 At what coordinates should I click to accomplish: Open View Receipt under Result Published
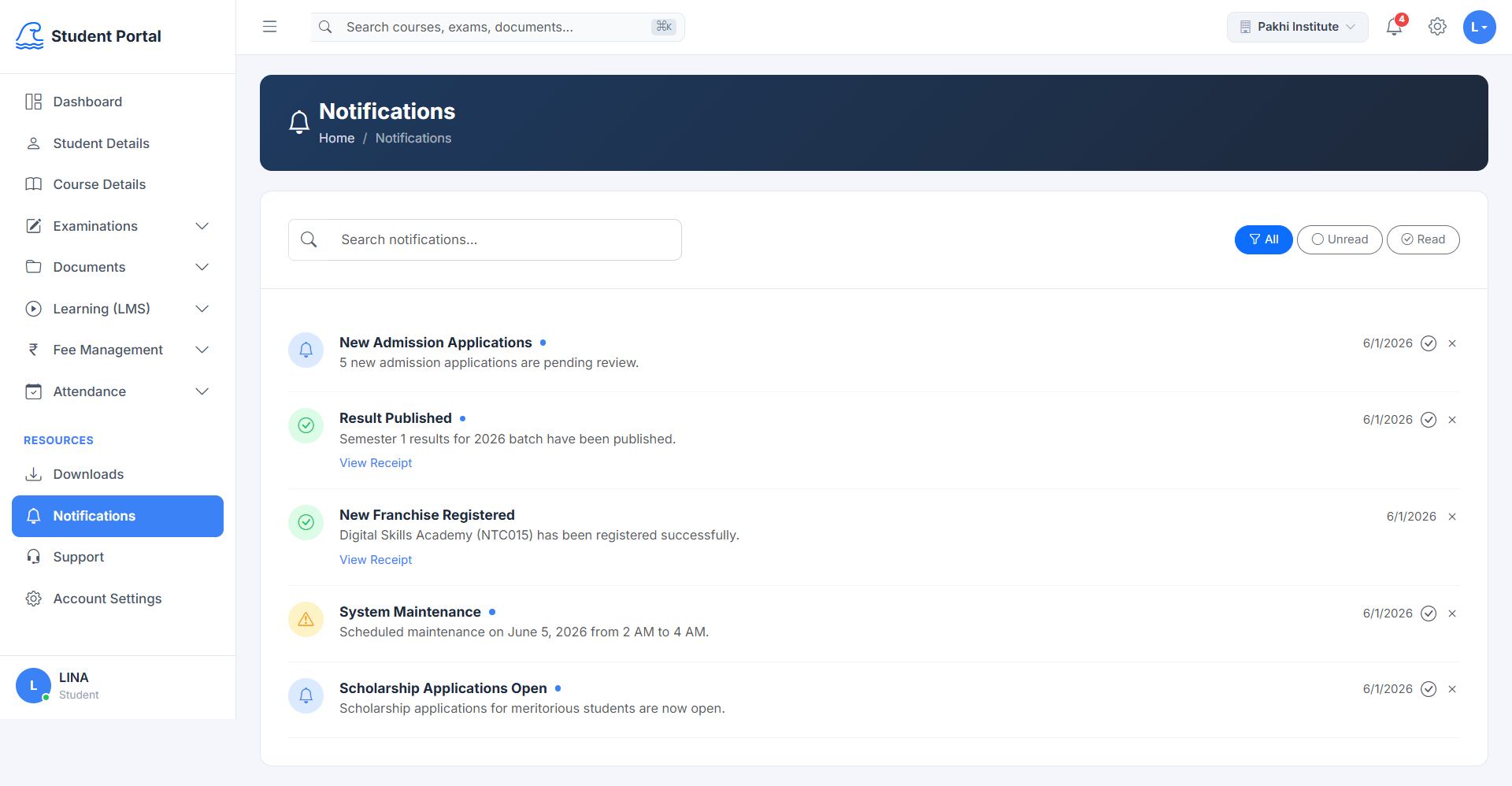376,463
